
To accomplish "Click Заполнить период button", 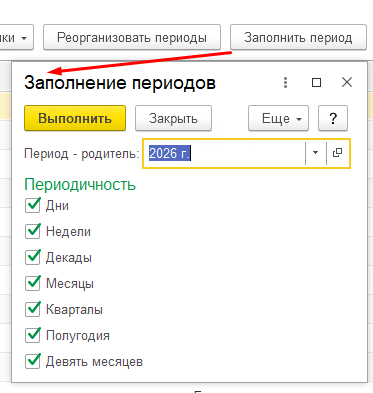I will point(298,37).
